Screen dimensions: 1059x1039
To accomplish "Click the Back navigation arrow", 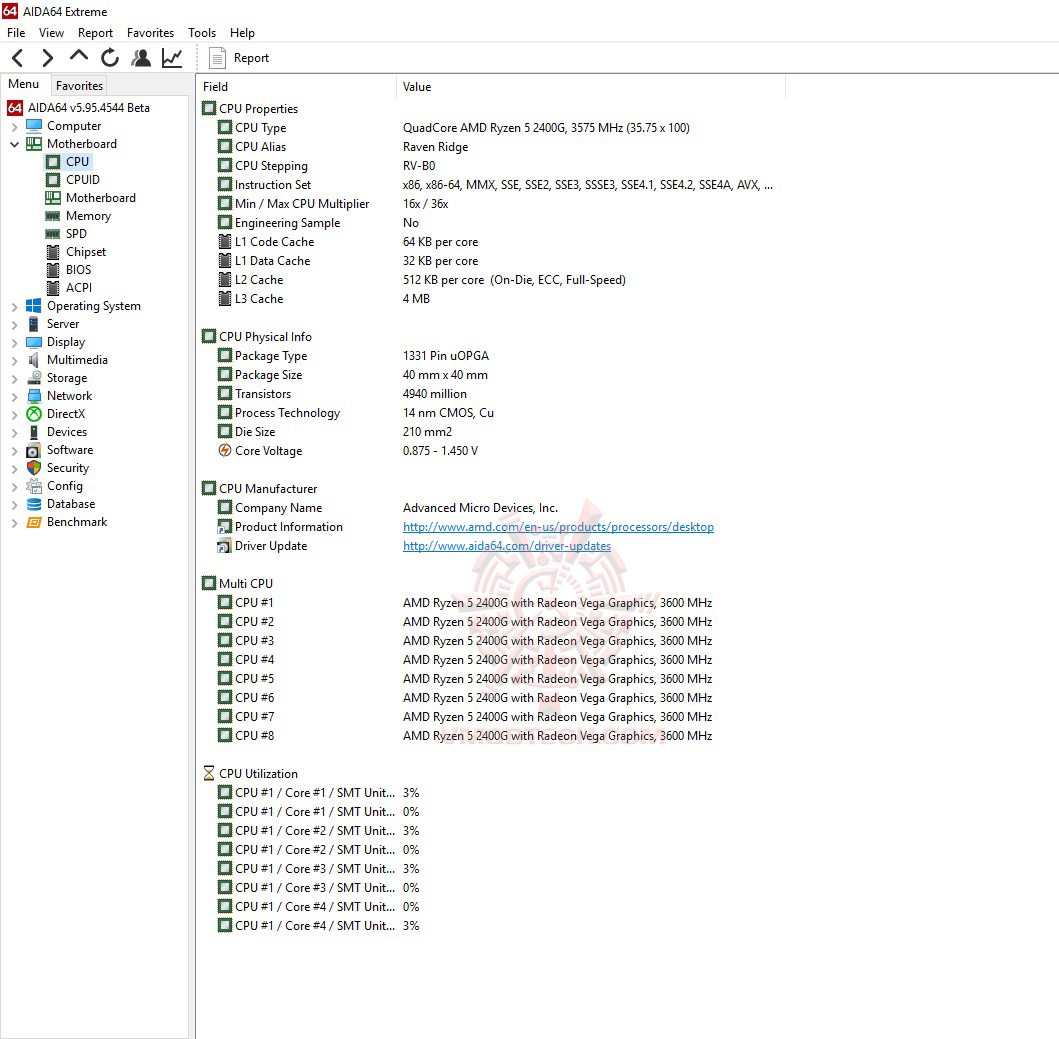I will 18,58.
